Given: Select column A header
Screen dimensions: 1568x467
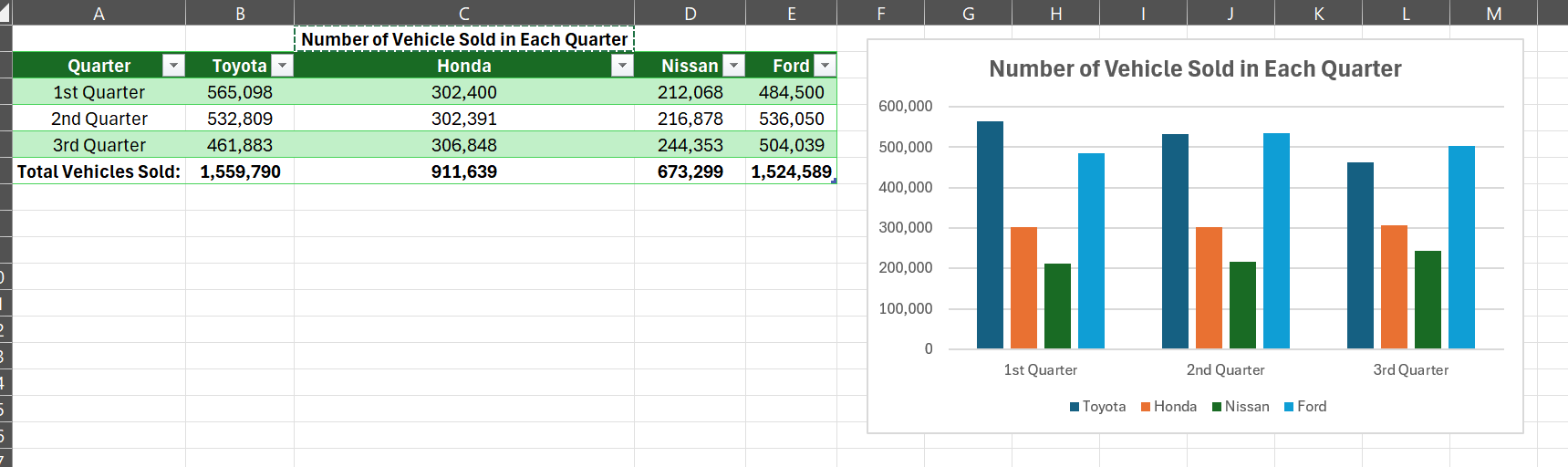Looking at the screenshot, I should pos(99,13).
